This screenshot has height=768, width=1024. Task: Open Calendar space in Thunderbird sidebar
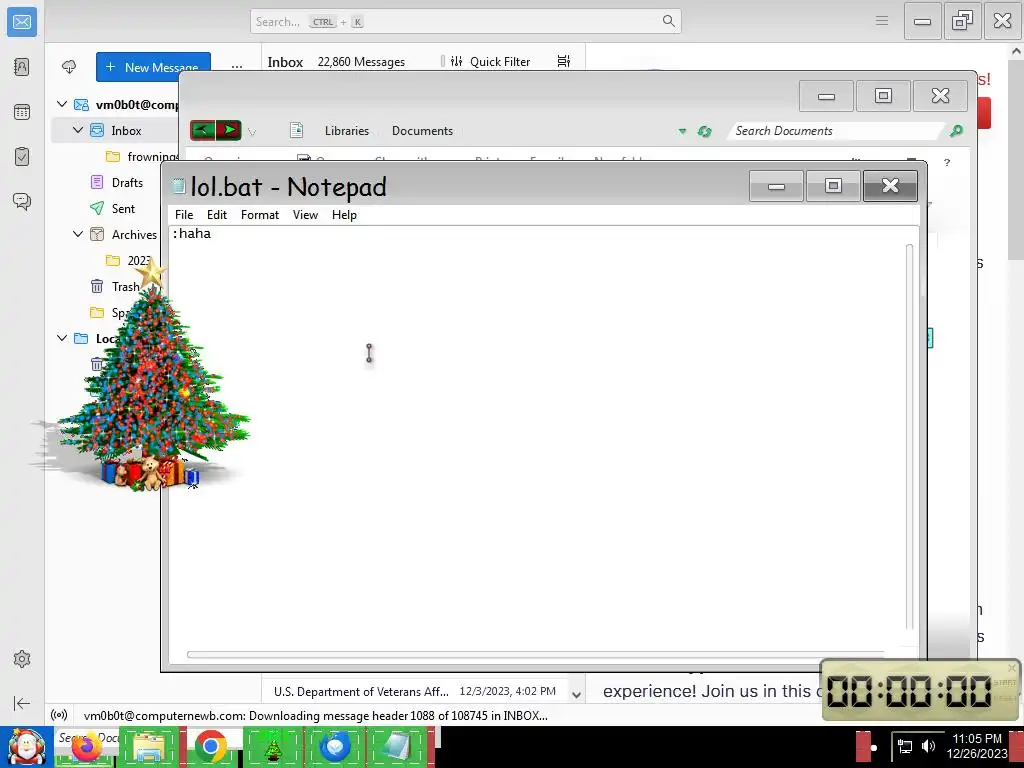click(22, 112)
